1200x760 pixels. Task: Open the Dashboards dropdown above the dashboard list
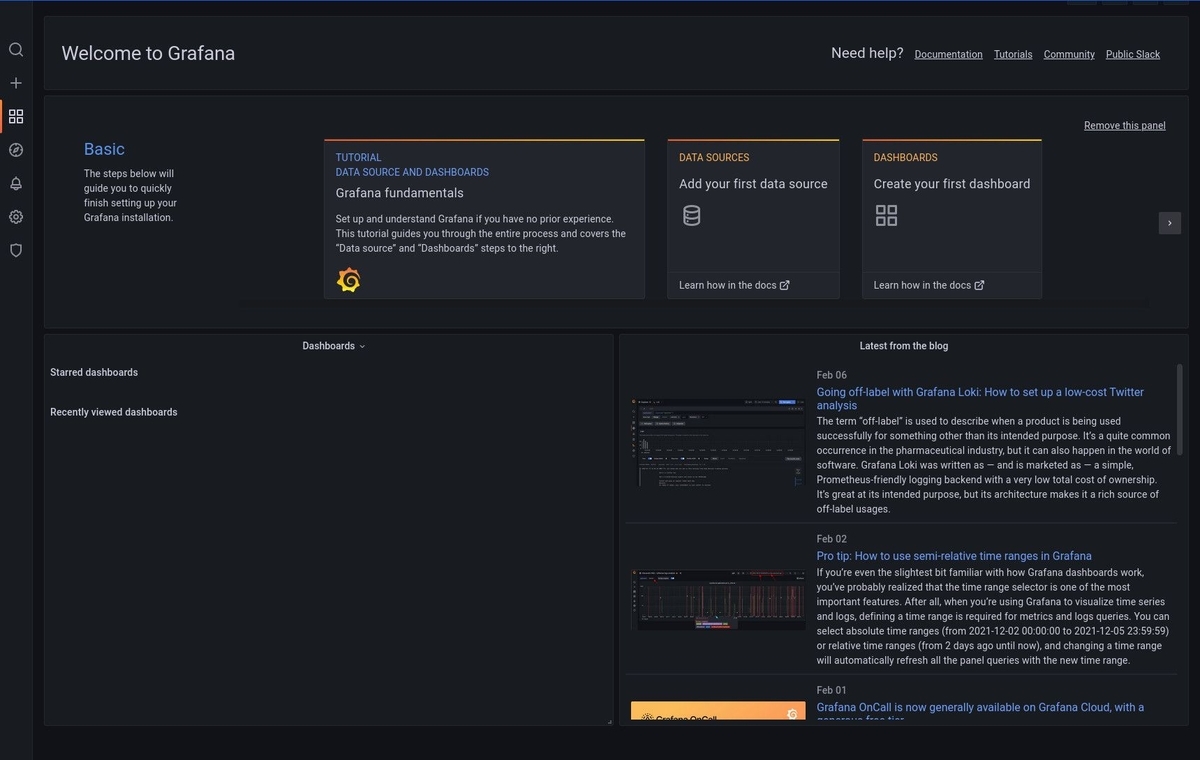click(333, 345)
